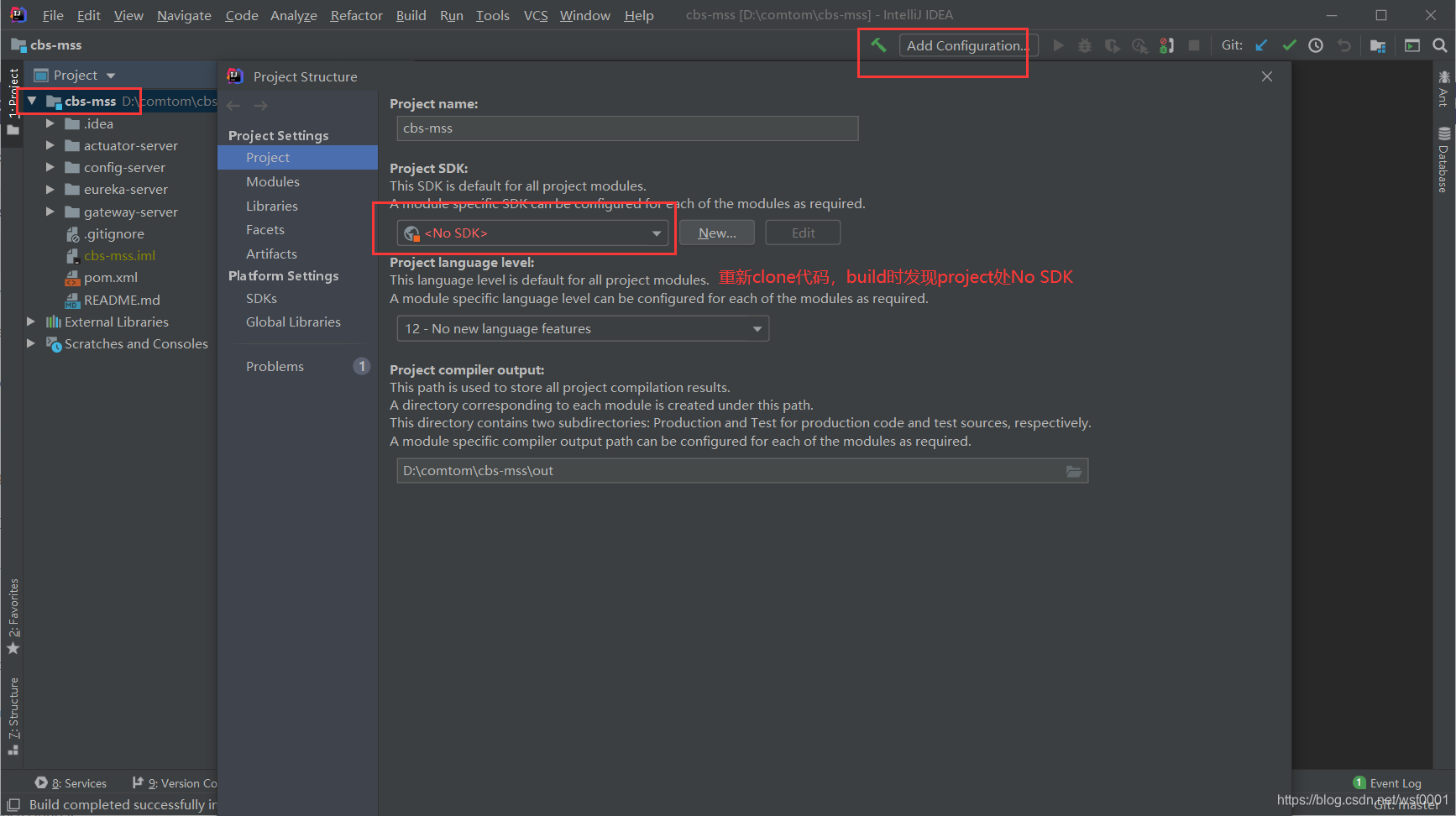Open the Project language level dropdown
Image resolution: width=1456 pixels, height=816 pixels.
pos(583,328)
